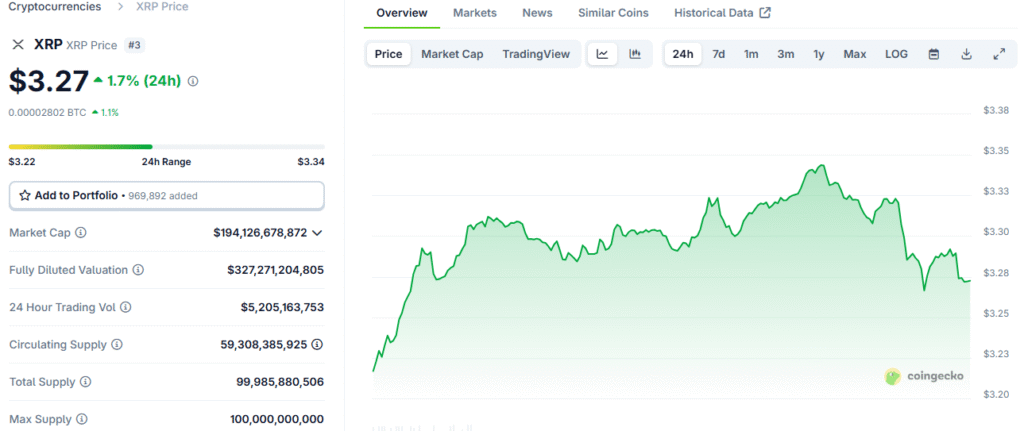Switch chart to Market Cap view
Viewport: 1024px width, 431px height.
tap(452, 54)
